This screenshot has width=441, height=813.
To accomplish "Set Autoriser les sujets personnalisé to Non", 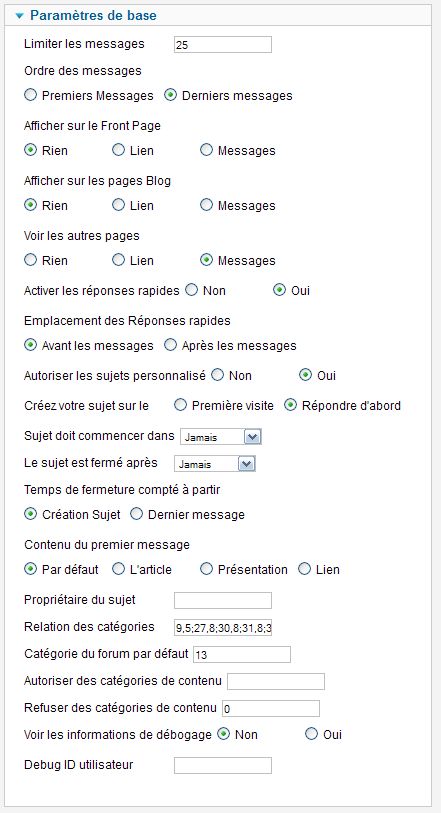I will coord(218,374).
